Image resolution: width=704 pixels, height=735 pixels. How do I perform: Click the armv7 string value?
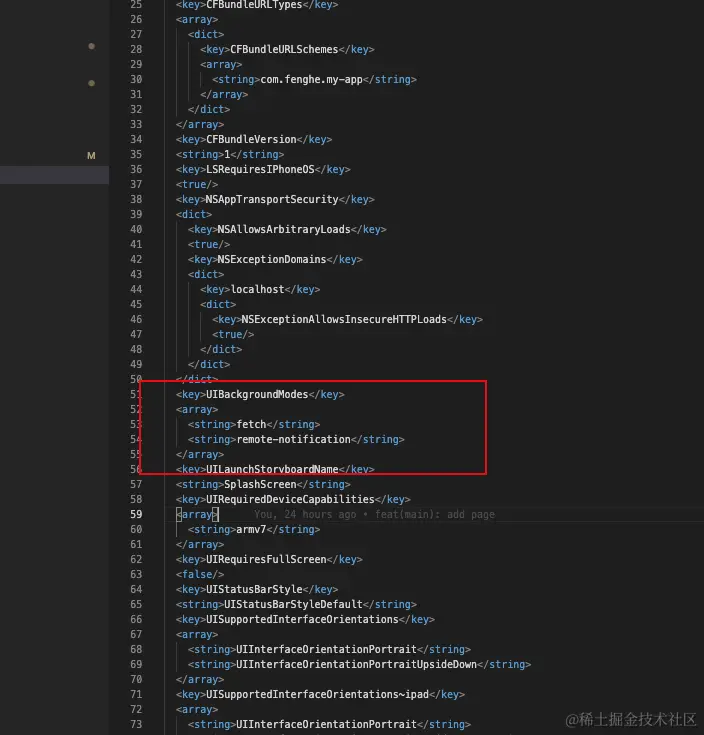click(251, 529)
